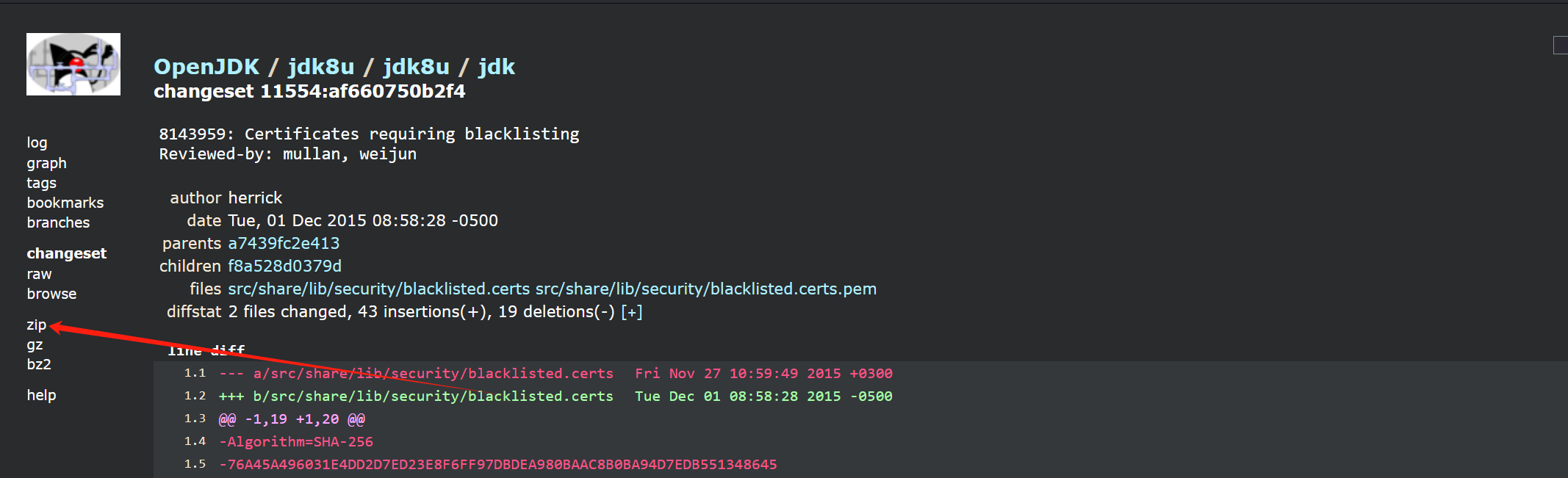
Task: Browse files at this changeset
Action: click(51, 294)
